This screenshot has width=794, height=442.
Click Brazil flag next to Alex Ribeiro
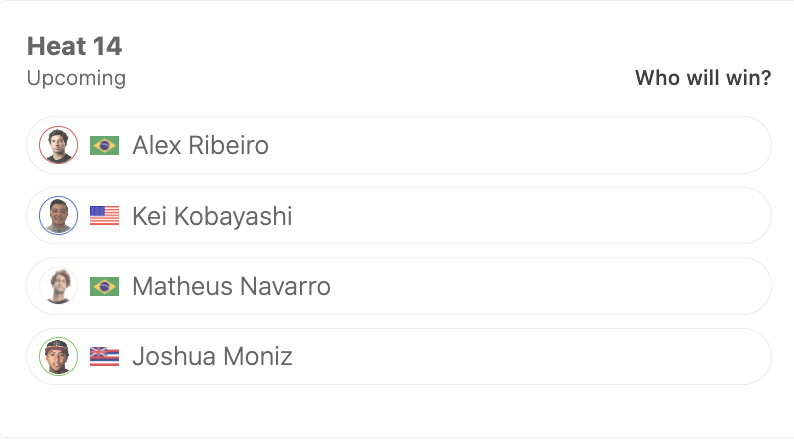[x=104, y=145]
